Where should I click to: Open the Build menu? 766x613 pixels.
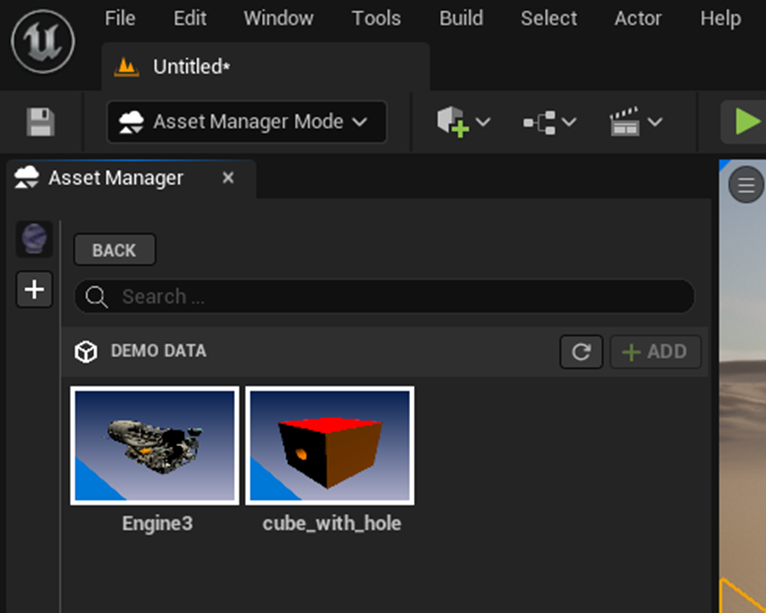461,18
